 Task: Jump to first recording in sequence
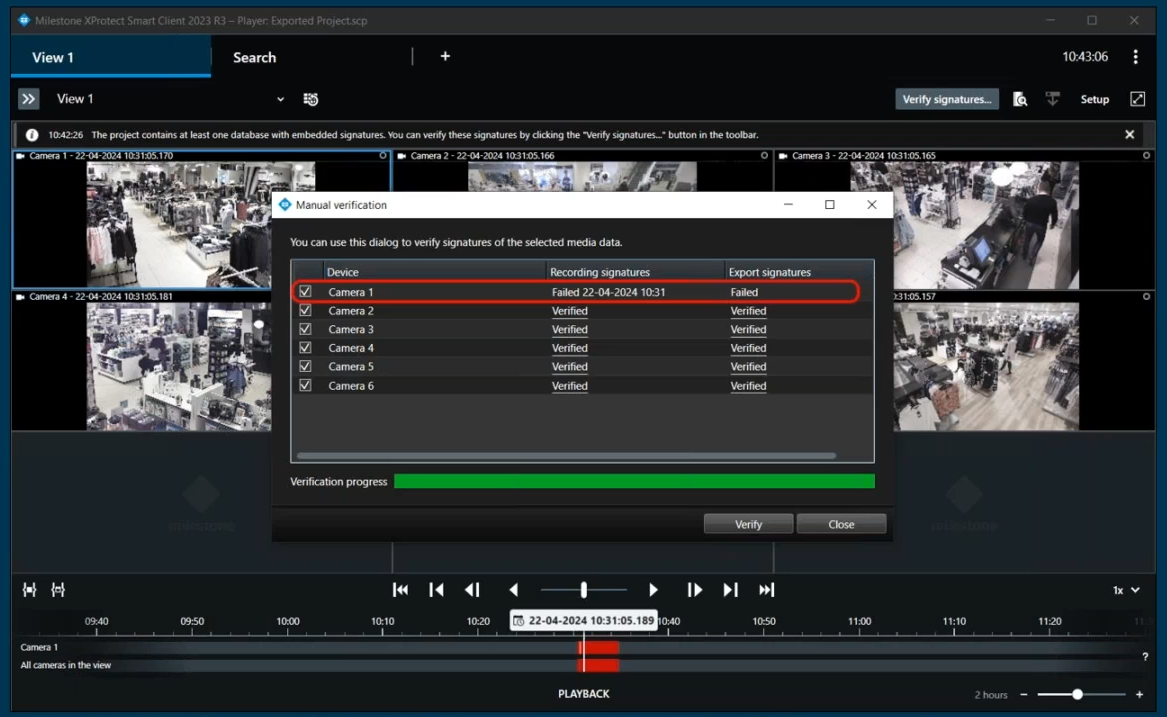[x=400, y=590]
